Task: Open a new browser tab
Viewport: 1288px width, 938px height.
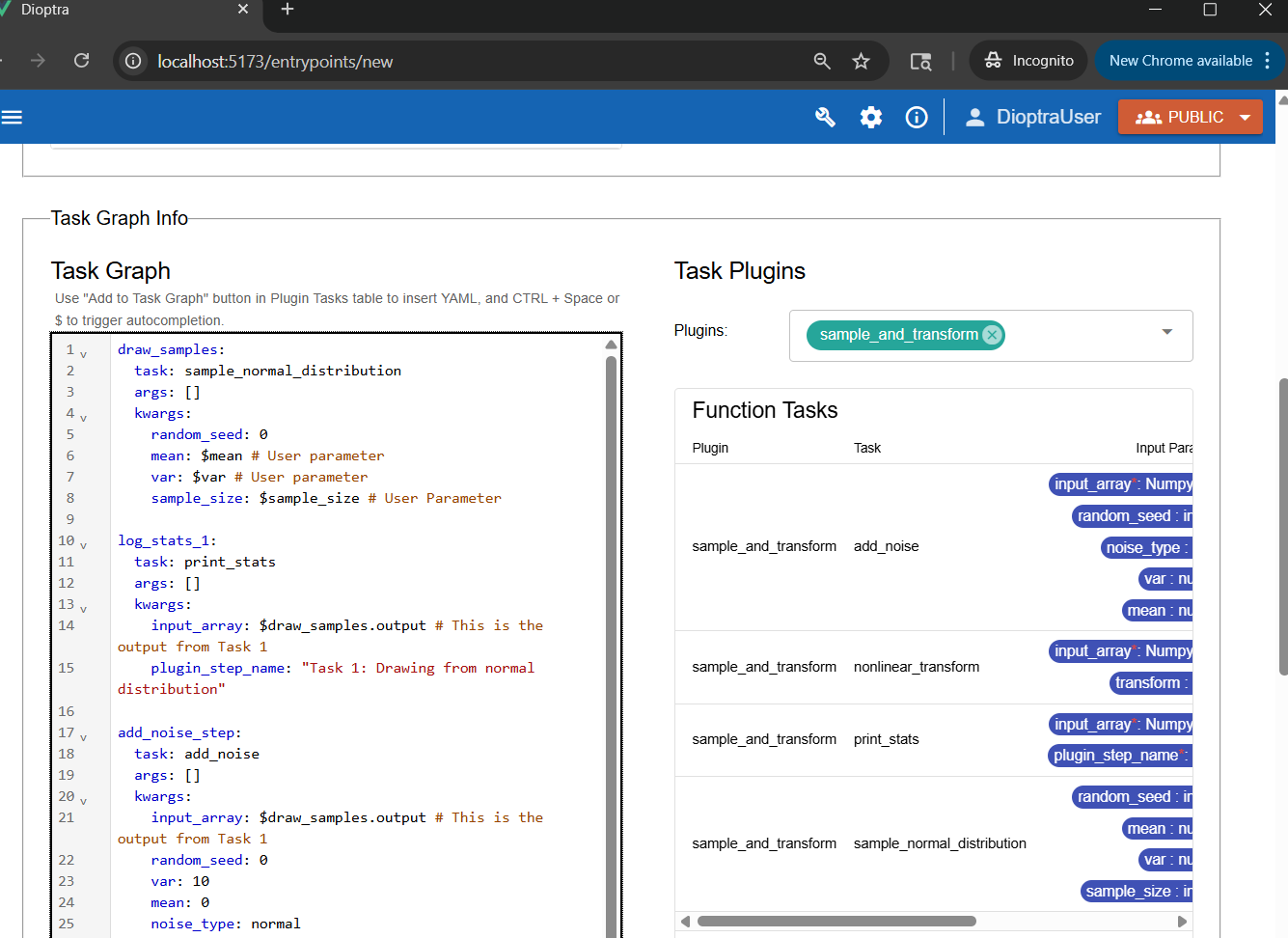Action: [287, 10]
